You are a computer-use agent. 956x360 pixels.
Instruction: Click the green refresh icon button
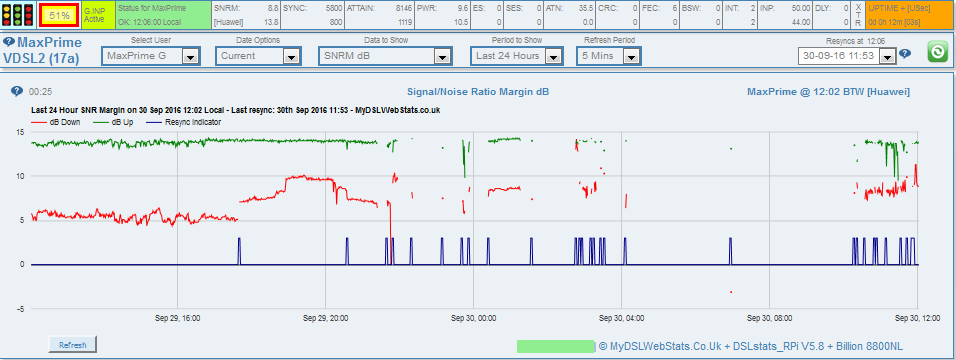(937, 52)
